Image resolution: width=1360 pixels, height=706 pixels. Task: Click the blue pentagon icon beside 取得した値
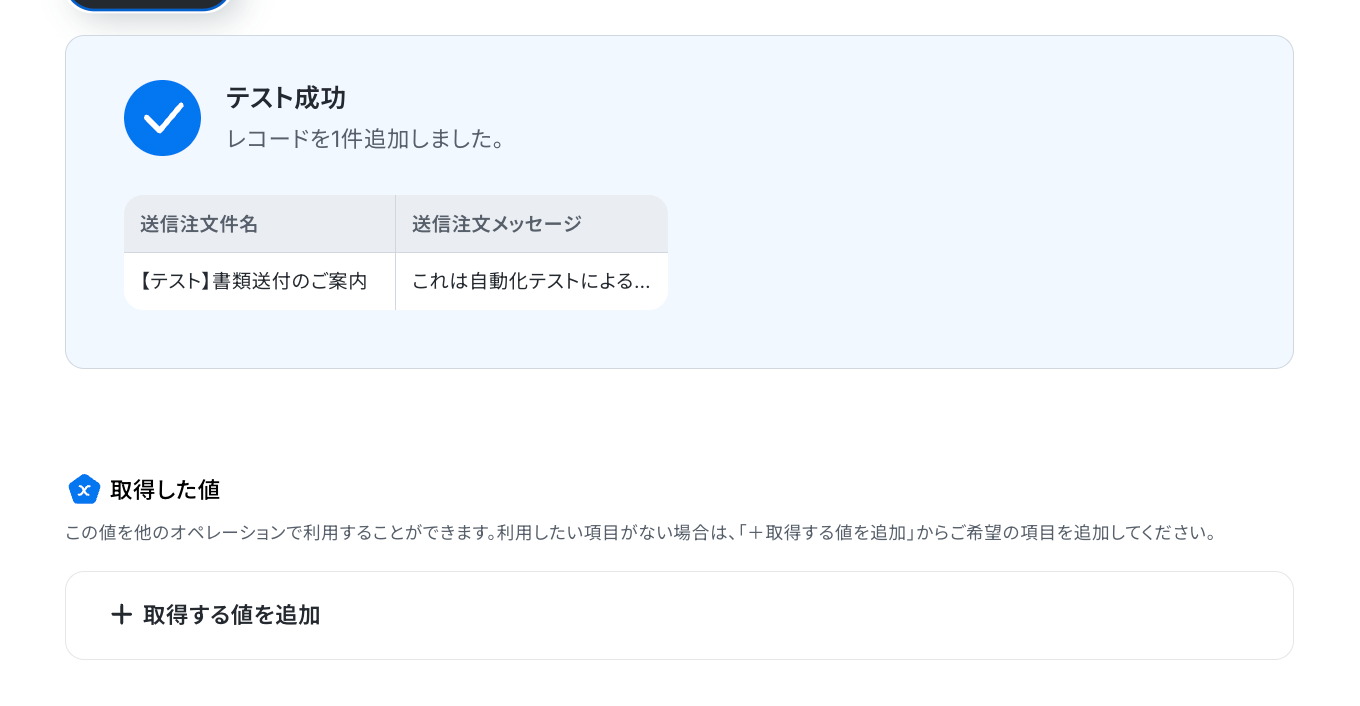point(84,489)
